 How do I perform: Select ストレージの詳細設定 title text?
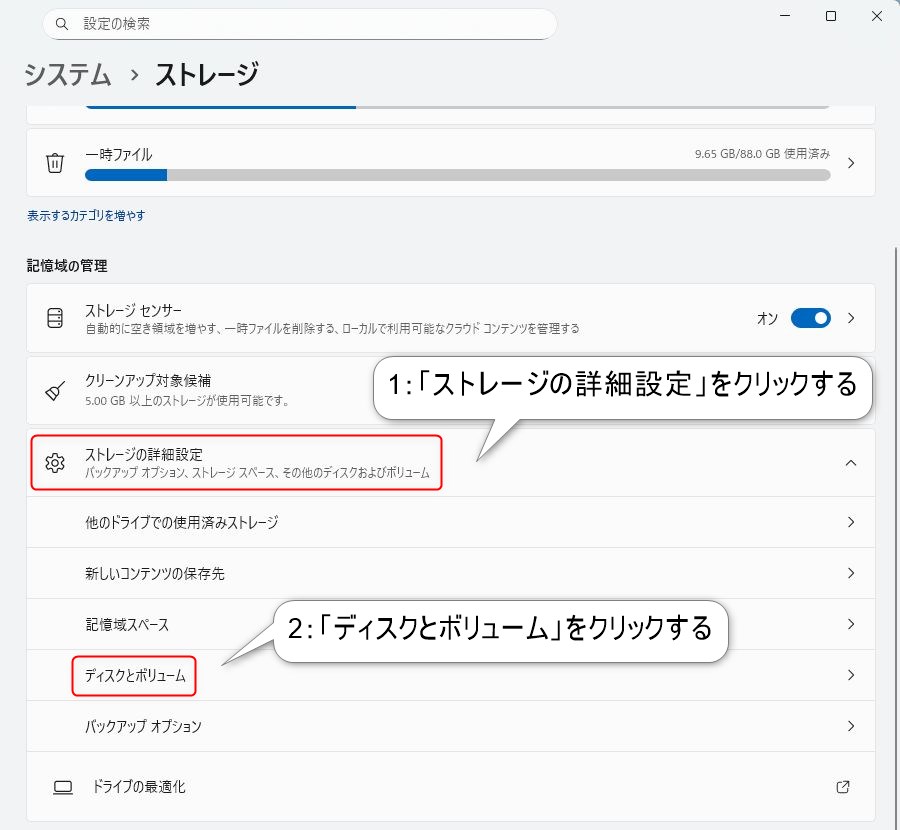(144, 455)
